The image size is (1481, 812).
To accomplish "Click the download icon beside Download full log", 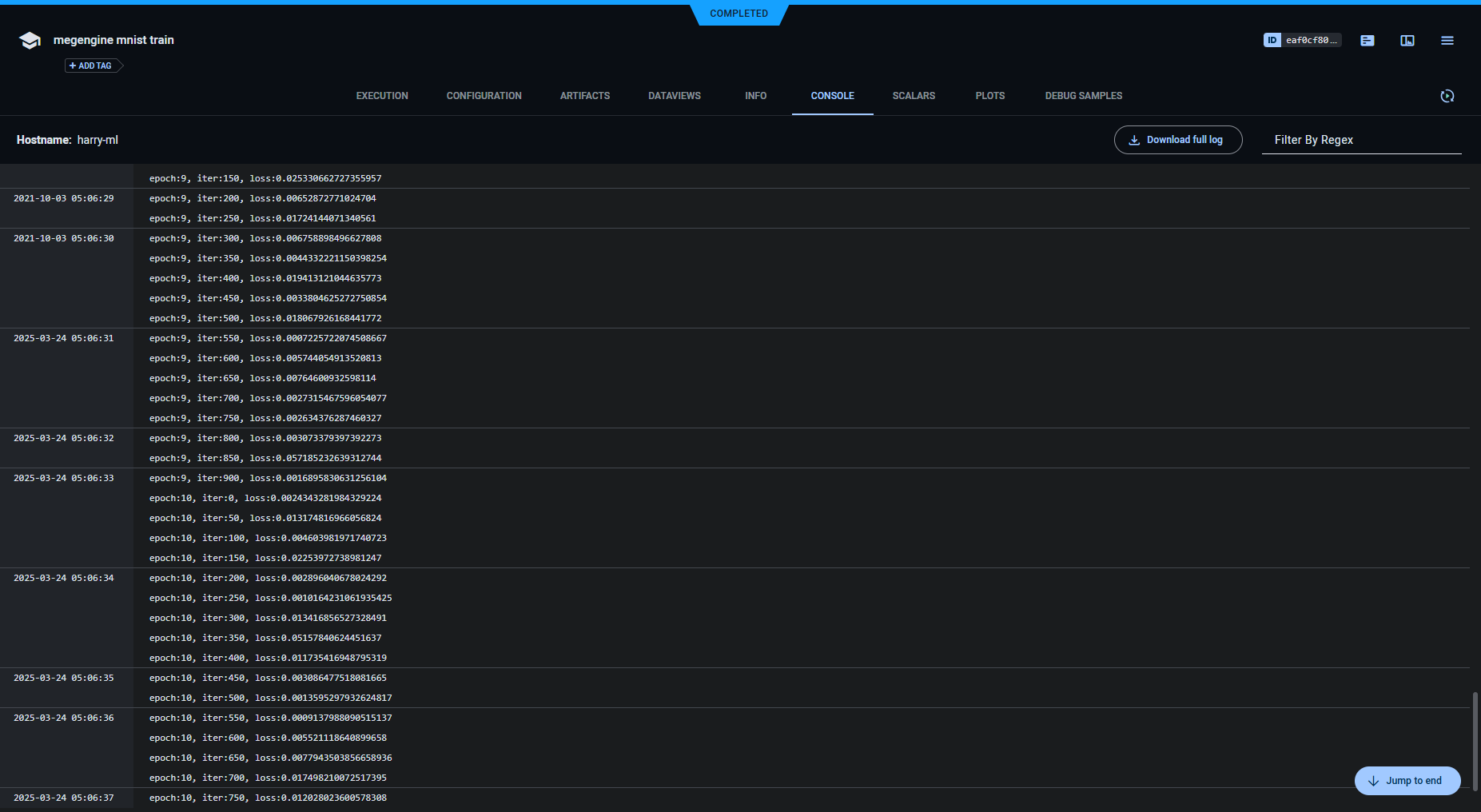I will [x=1134, y=139].
